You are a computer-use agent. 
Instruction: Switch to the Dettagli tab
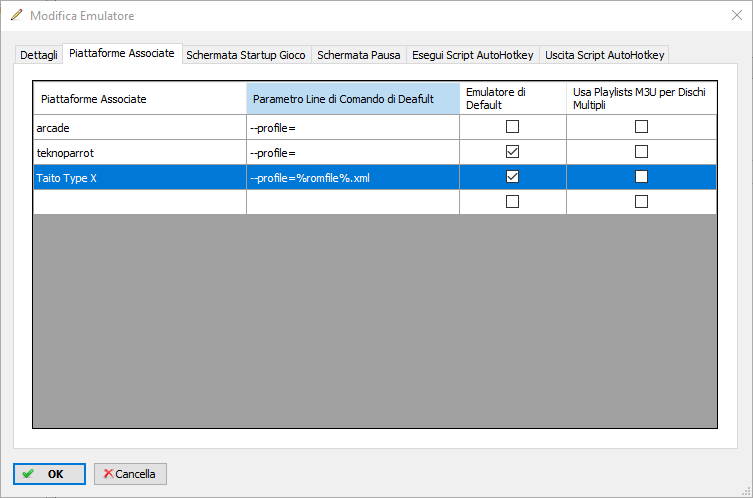coord(39,55)
